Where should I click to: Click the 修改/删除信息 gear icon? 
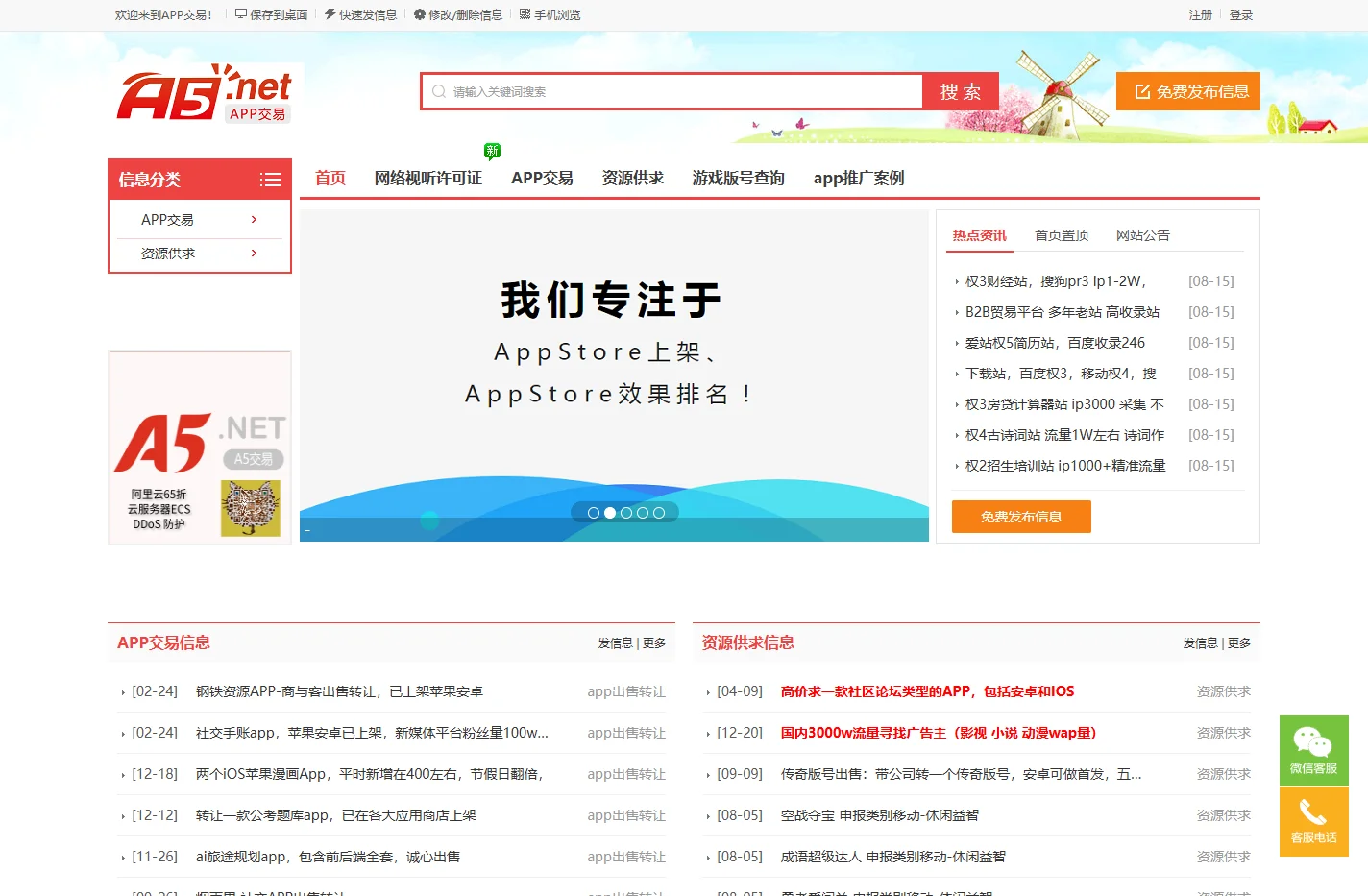click(420, 14)
